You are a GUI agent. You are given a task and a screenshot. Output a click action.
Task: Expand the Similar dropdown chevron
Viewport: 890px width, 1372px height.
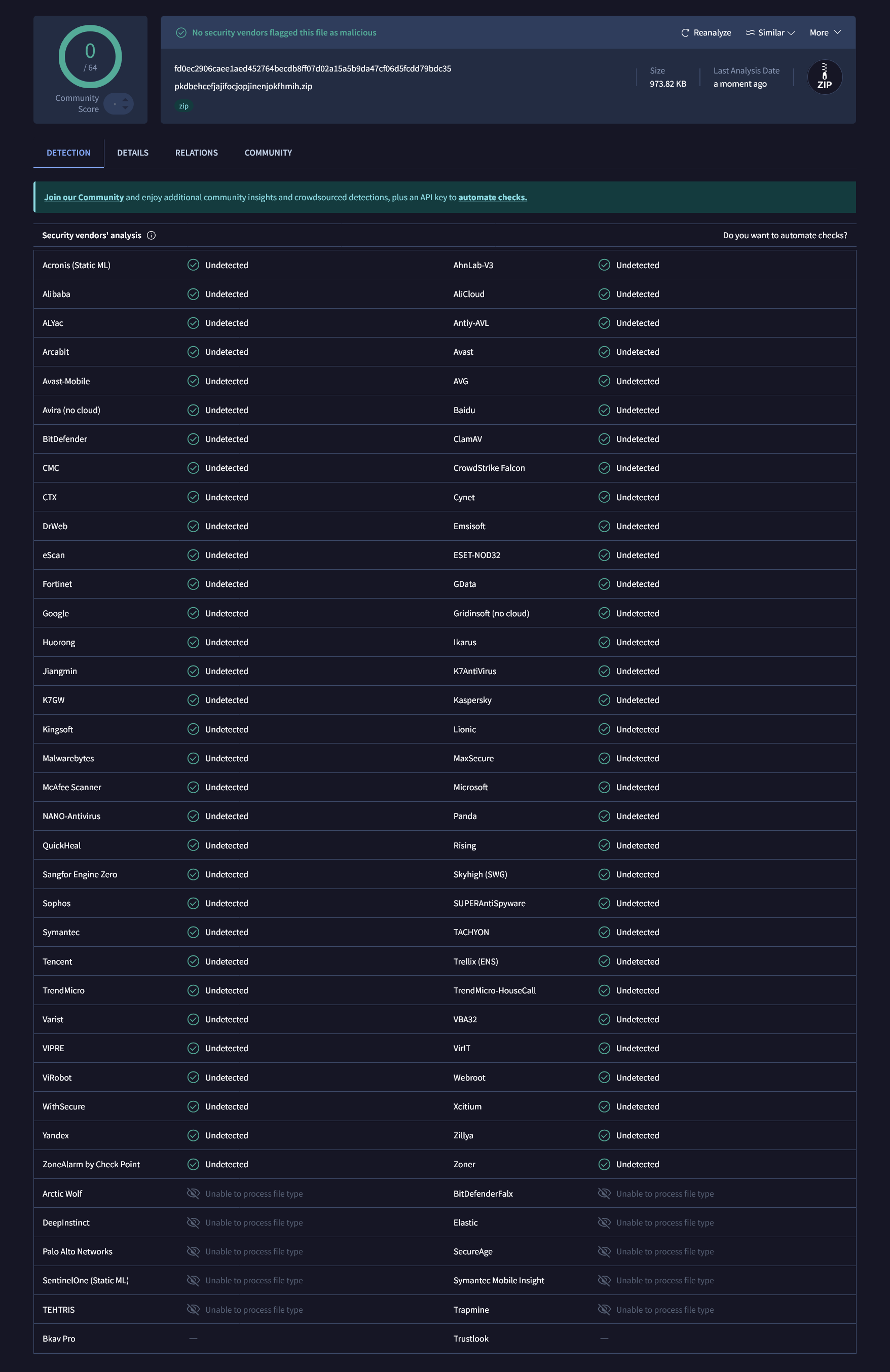(x=791, y=33)
